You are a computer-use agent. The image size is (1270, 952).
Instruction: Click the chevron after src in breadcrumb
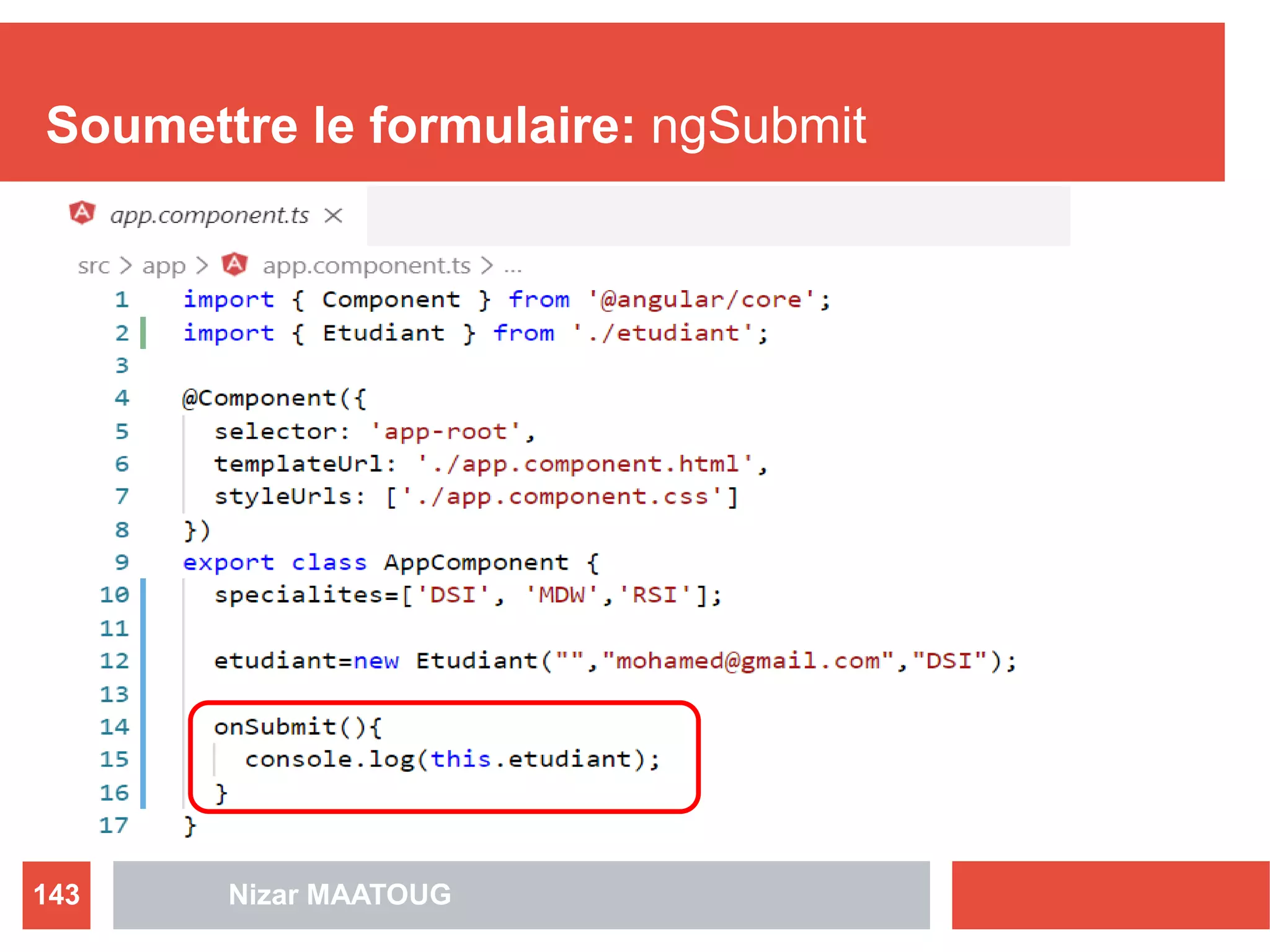click(126, 266)
